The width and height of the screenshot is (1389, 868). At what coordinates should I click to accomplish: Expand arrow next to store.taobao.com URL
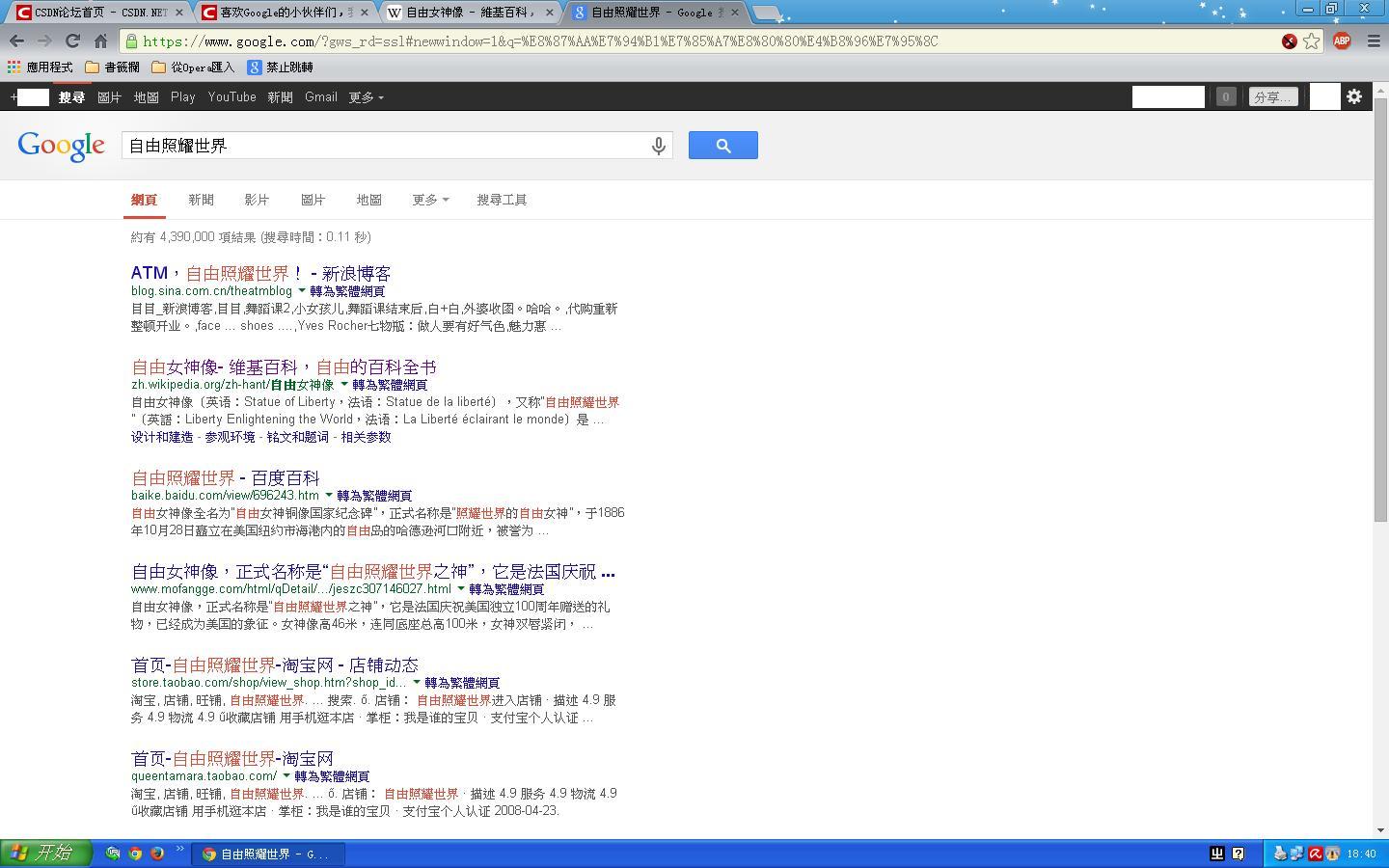pos(417,682)
